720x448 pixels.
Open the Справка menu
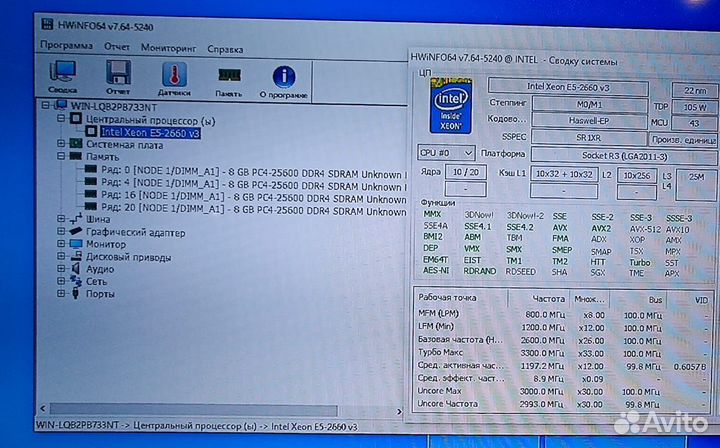coord(225,49)
